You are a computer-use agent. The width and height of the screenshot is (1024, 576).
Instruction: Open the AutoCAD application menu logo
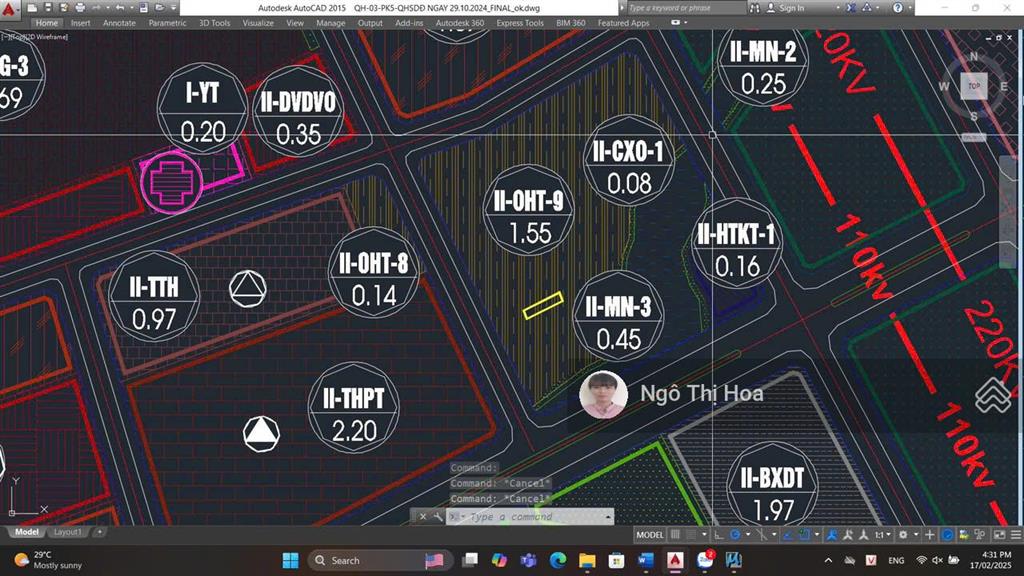pyautogui.click(x=12, y=8)
